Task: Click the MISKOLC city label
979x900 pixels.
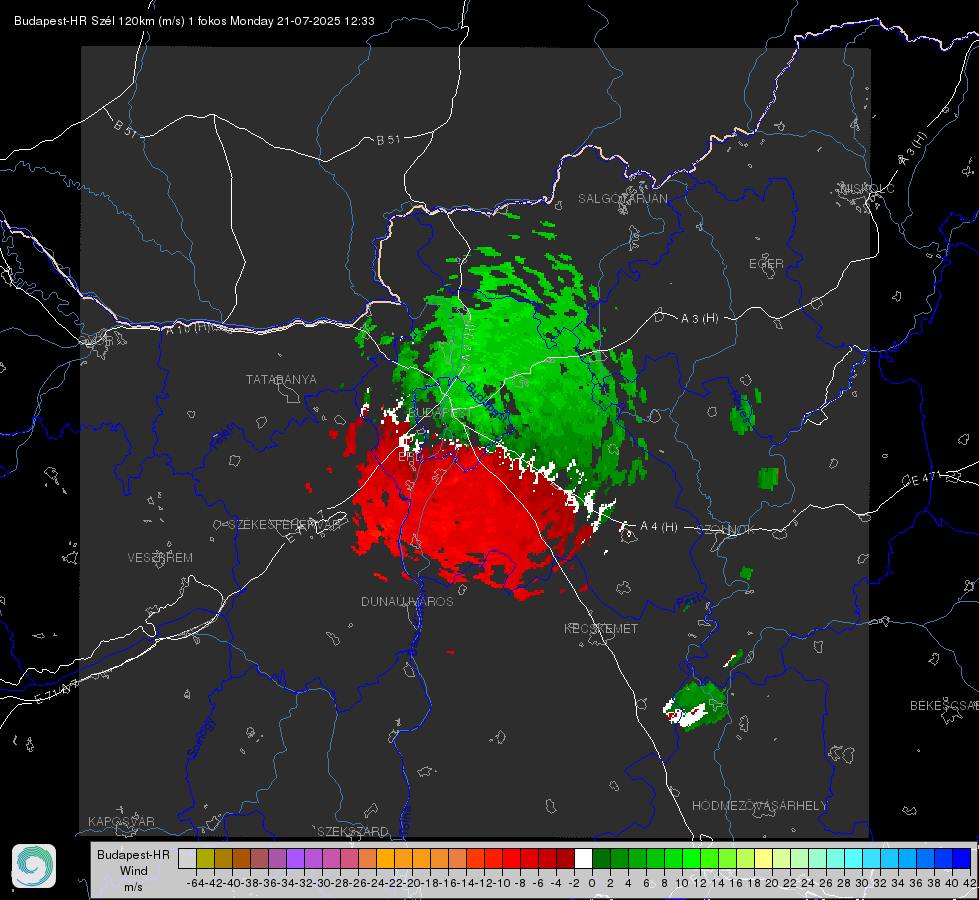Action: pyautogui.click(x=867, y=188)
